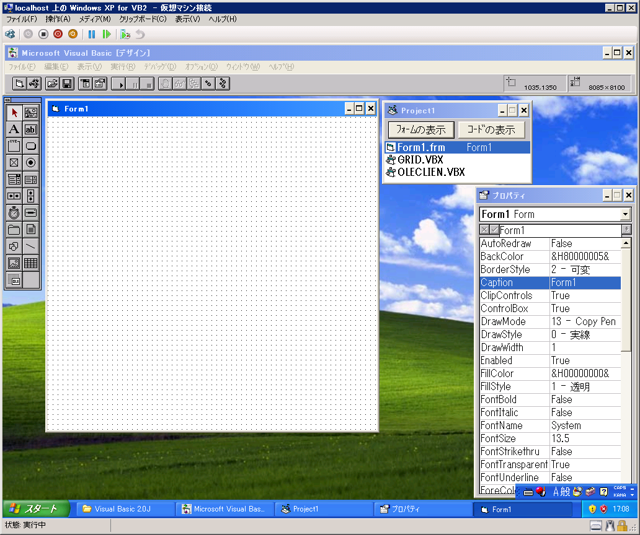640x535 pixels.
Task: Click the property value edit field showing Form1
Action: (x=560, y=230)
